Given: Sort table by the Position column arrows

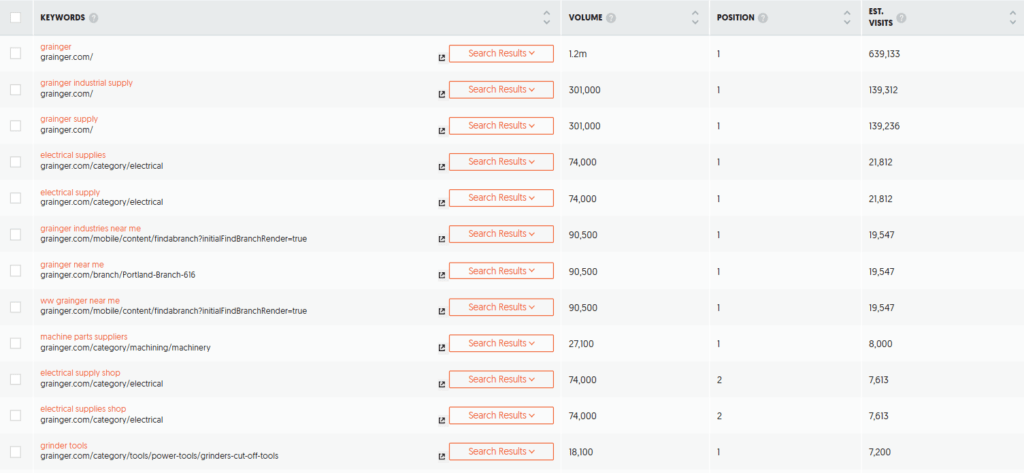Looking at the screenshot, I should [847, 18].
